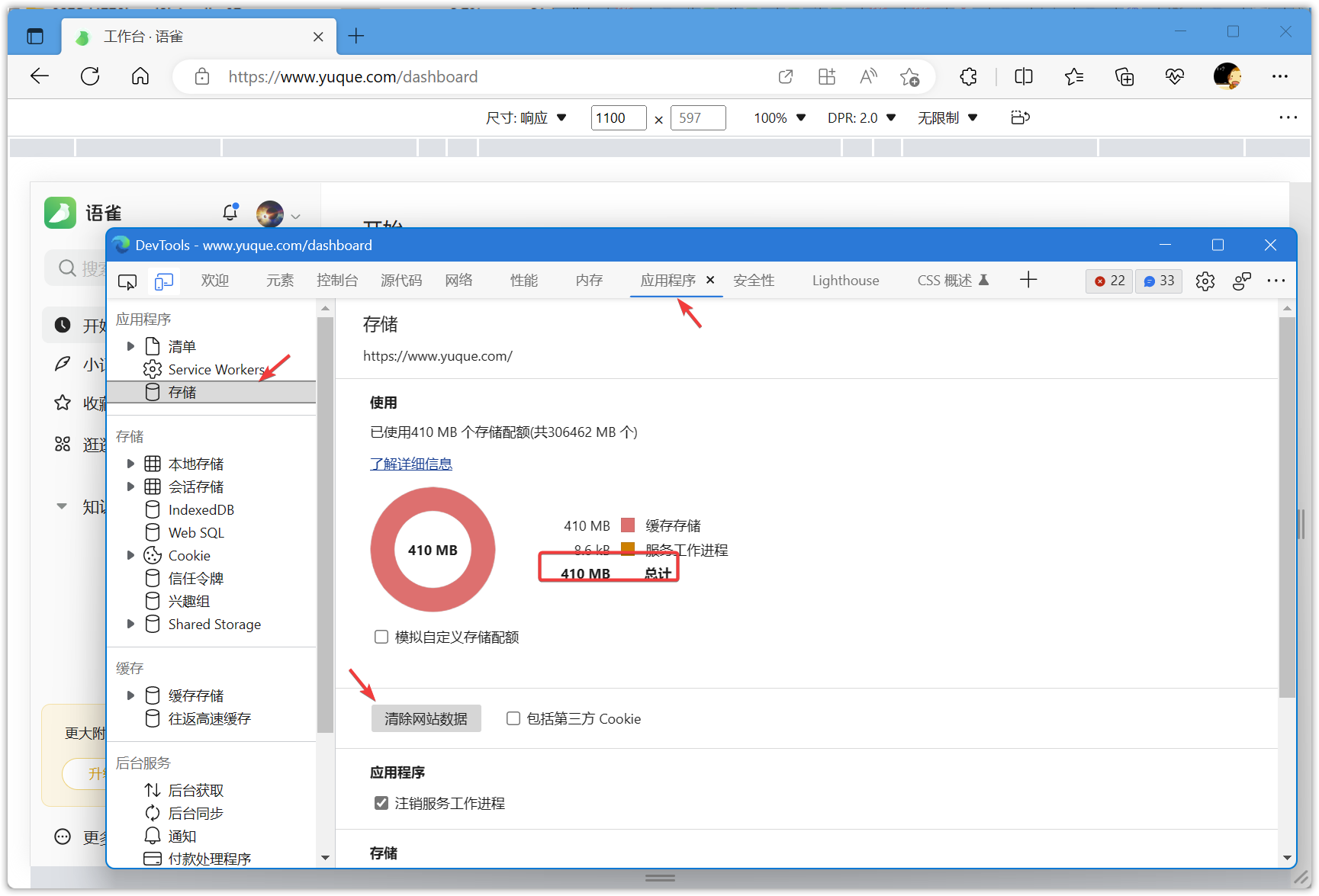Open the DPR: 2.0 dropdown

[x=862, y=117]
